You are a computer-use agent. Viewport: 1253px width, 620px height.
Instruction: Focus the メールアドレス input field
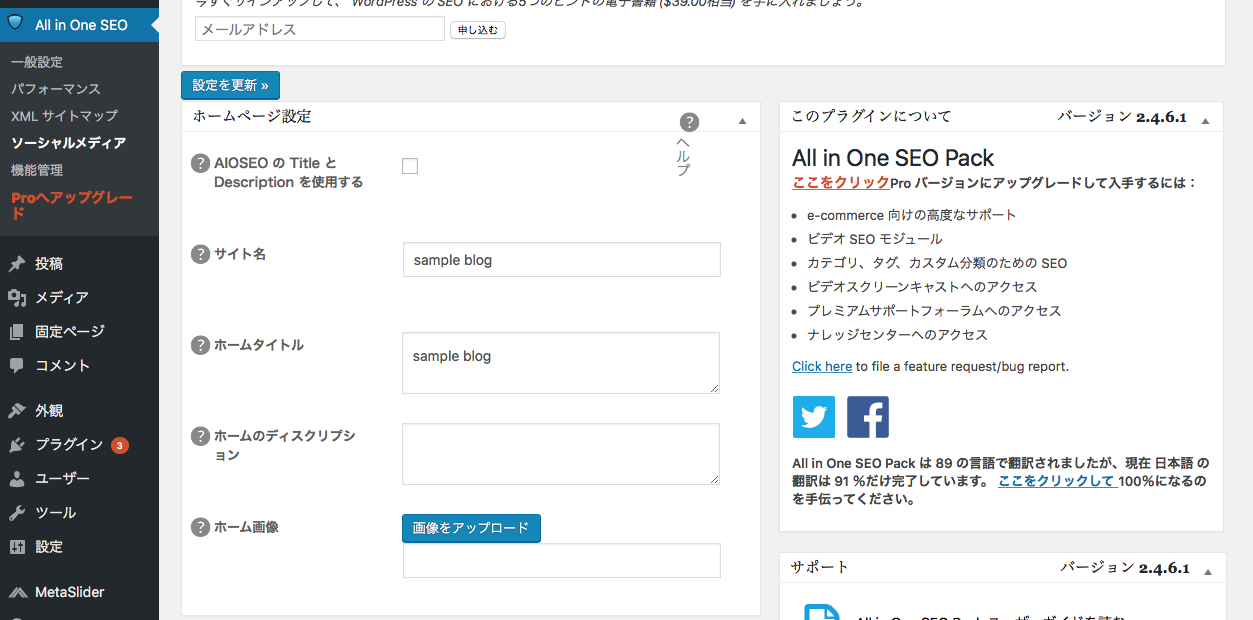[320, 29]
